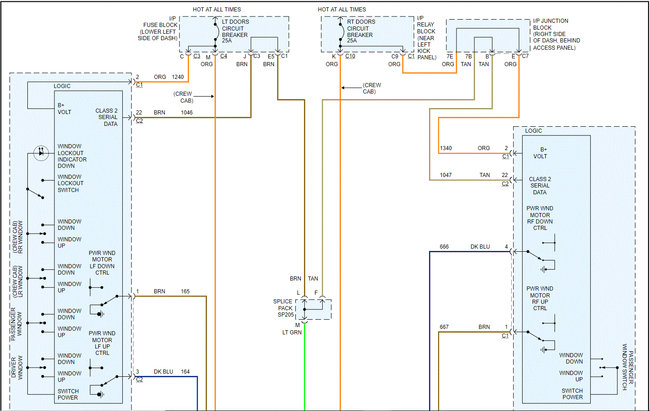The width and height of the screenshot is (650, 411).
Task: Click the PWR WND MOTOR RF DOWN CTRL label
Action: pyautogui.click(x=540, y=218)
